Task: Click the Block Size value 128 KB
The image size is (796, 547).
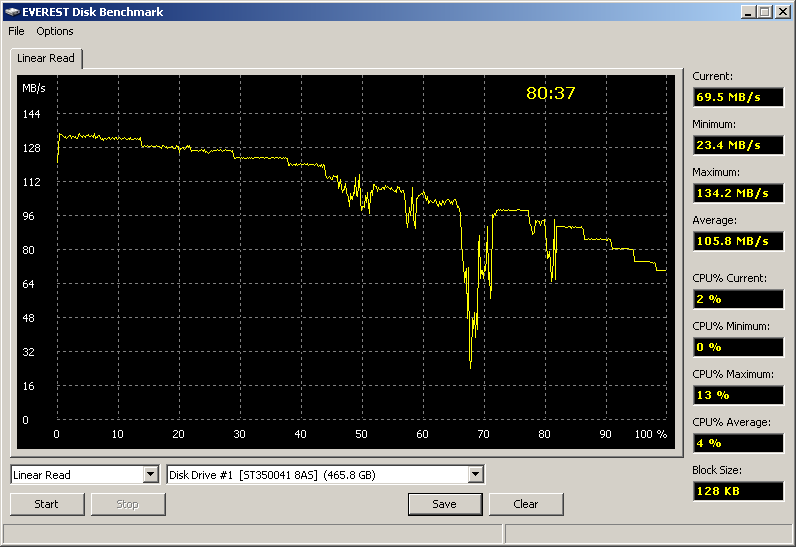Action: pos(738,491)
